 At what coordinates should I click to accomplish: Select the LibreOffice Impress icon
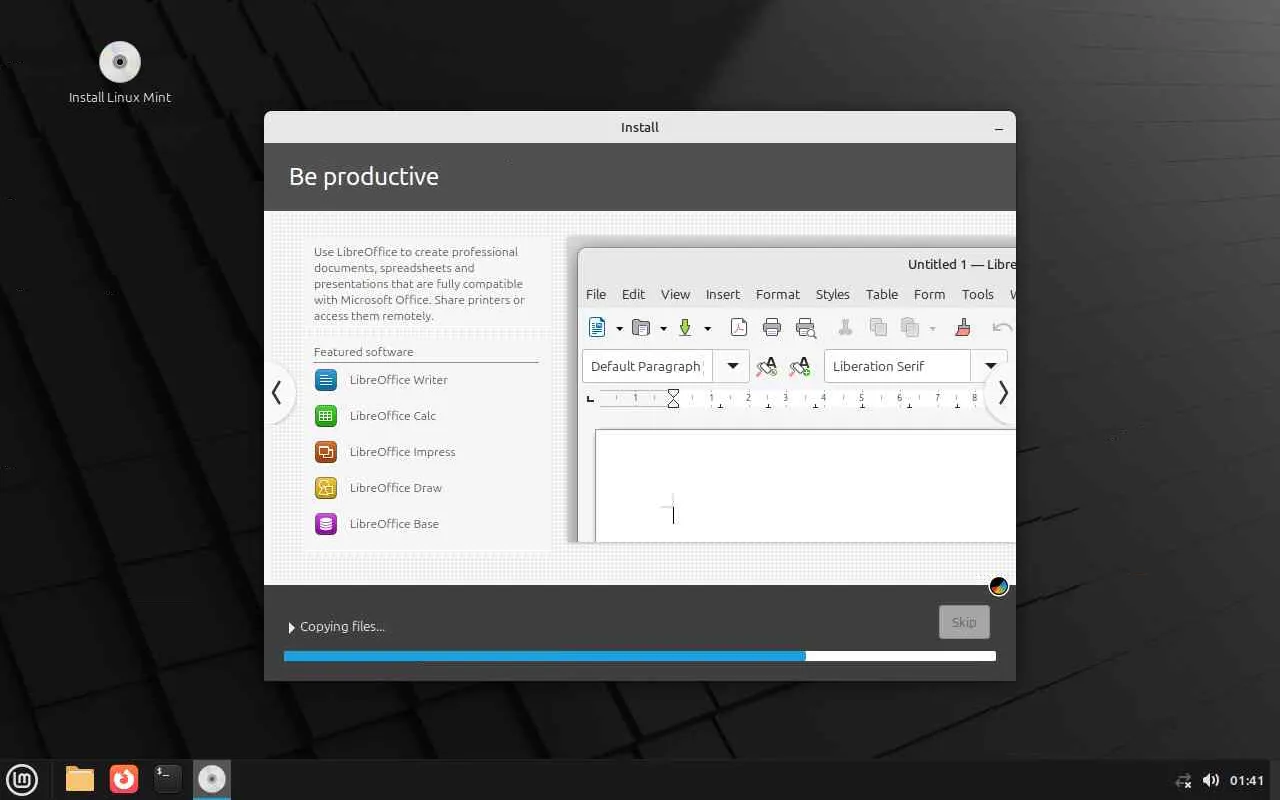coord(325,452)
